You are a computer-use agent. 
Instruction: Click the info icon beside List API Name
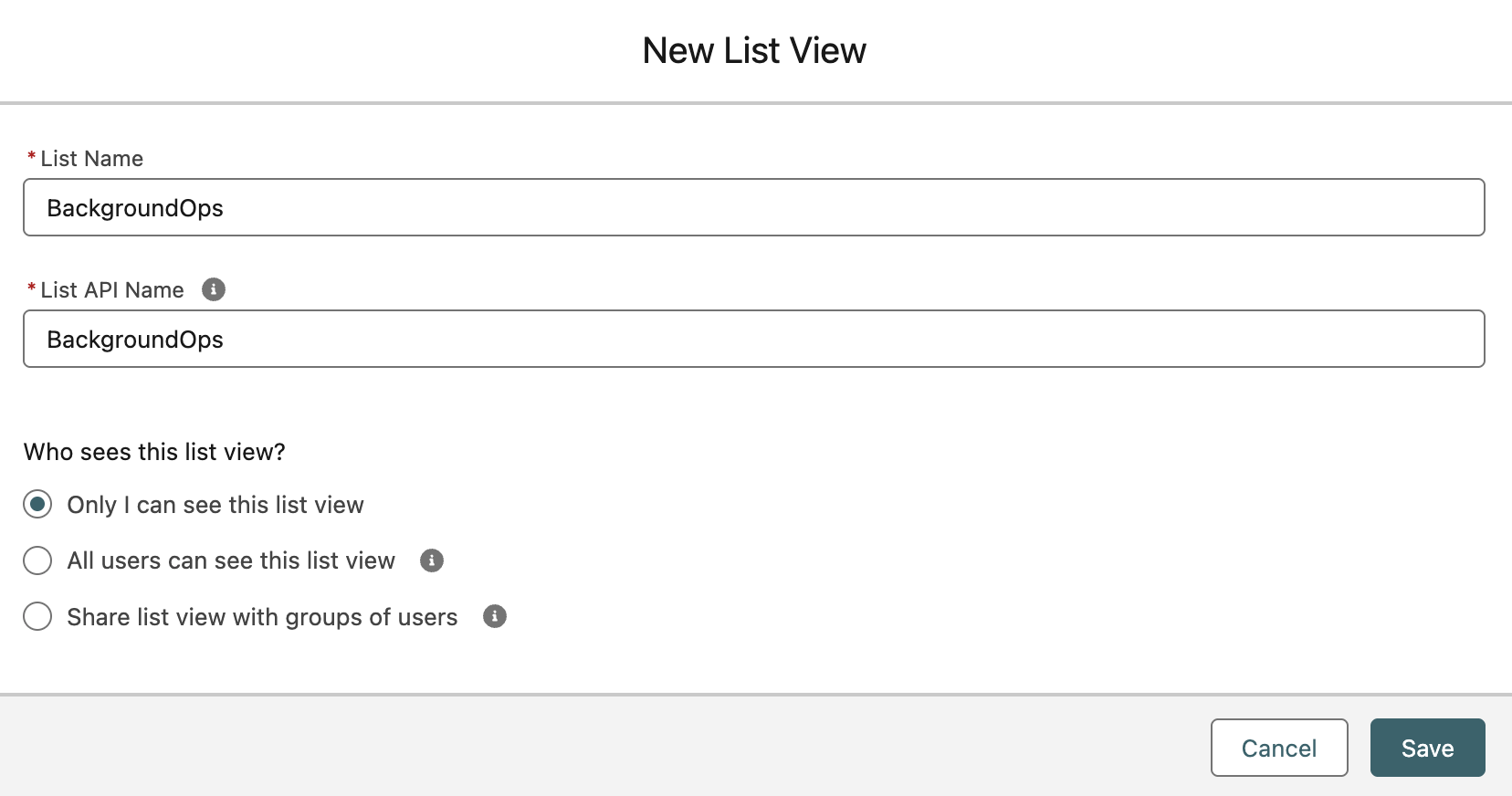214,289
